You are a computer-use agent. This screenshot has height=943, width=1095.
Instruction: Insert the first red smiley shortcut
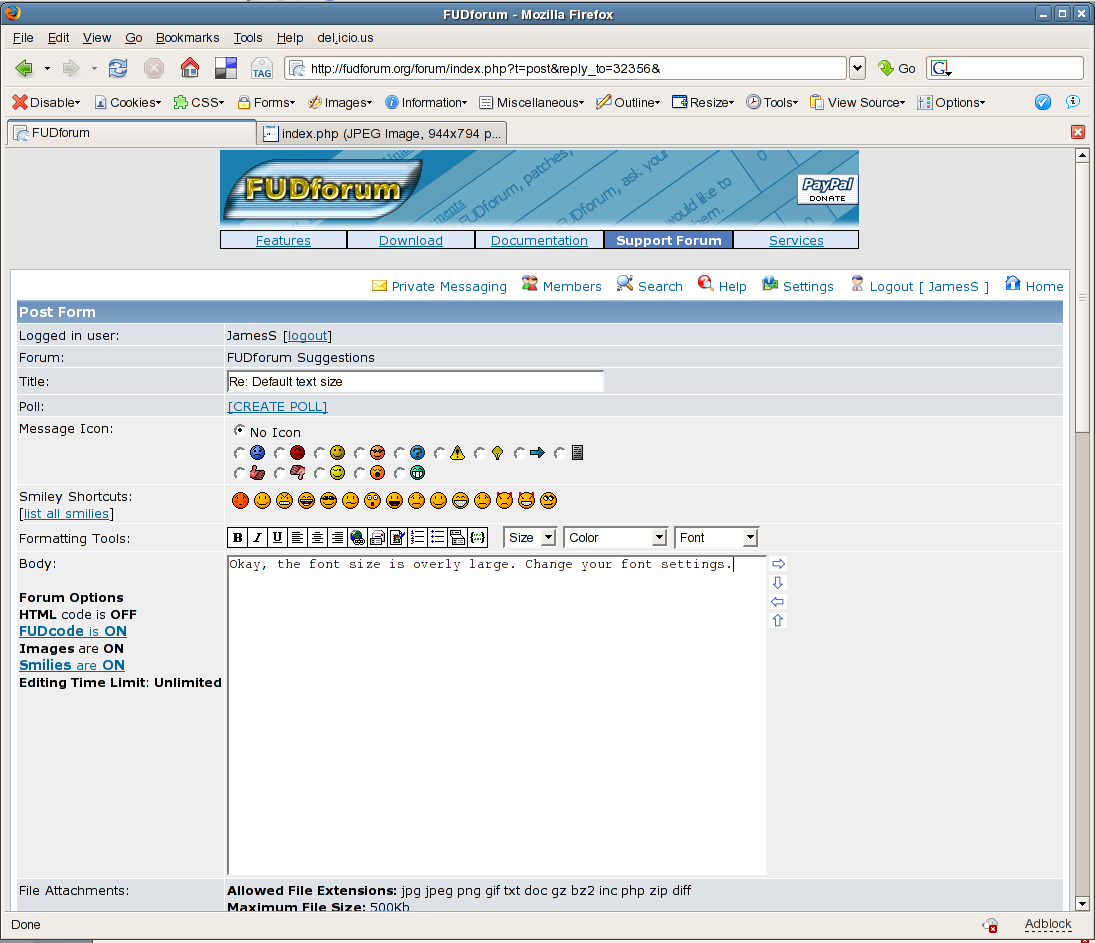[240, 500]
